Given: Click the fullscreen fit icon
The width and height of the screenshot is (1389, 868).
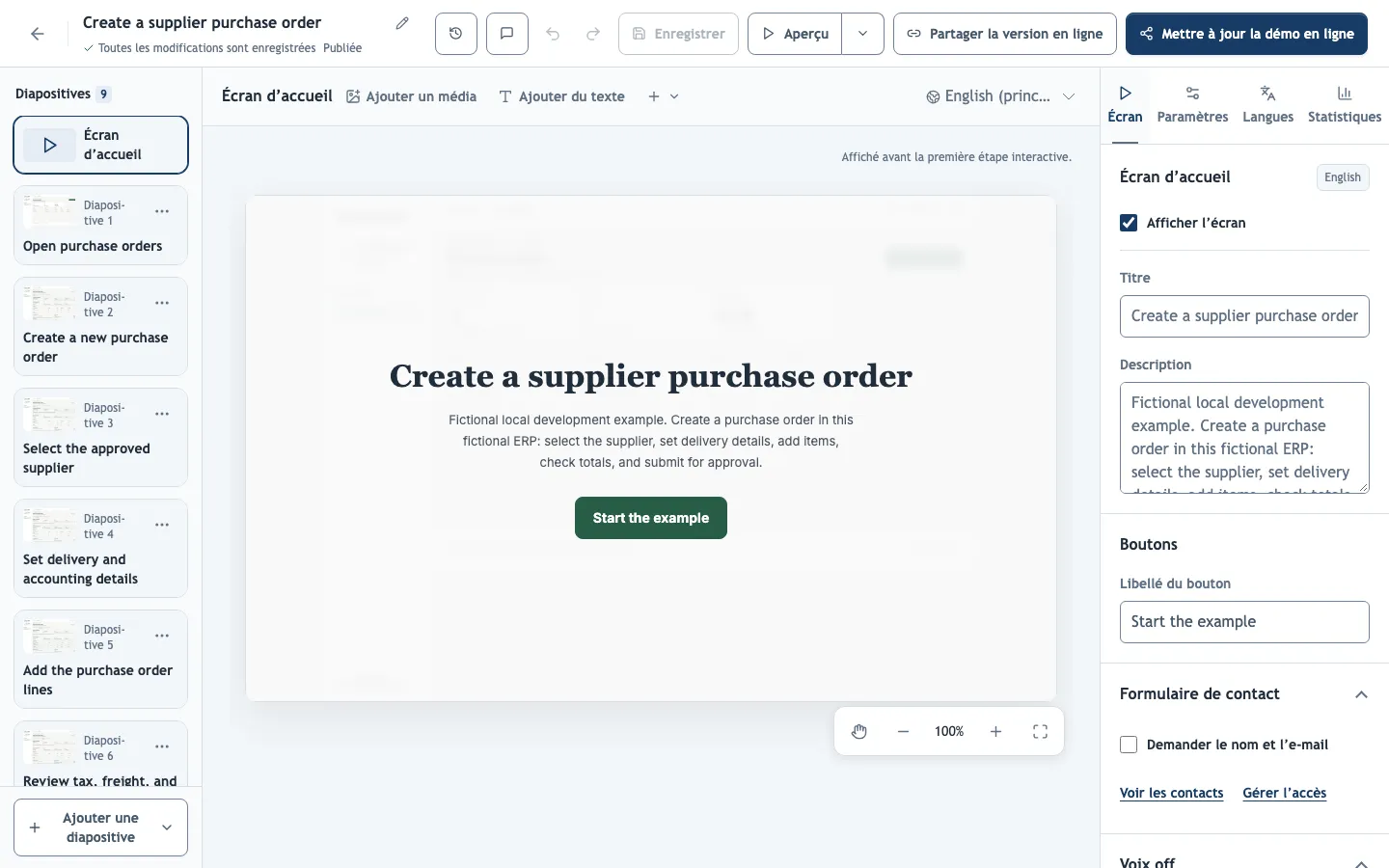Looking at the screenshot, I should pos(1040,732).
